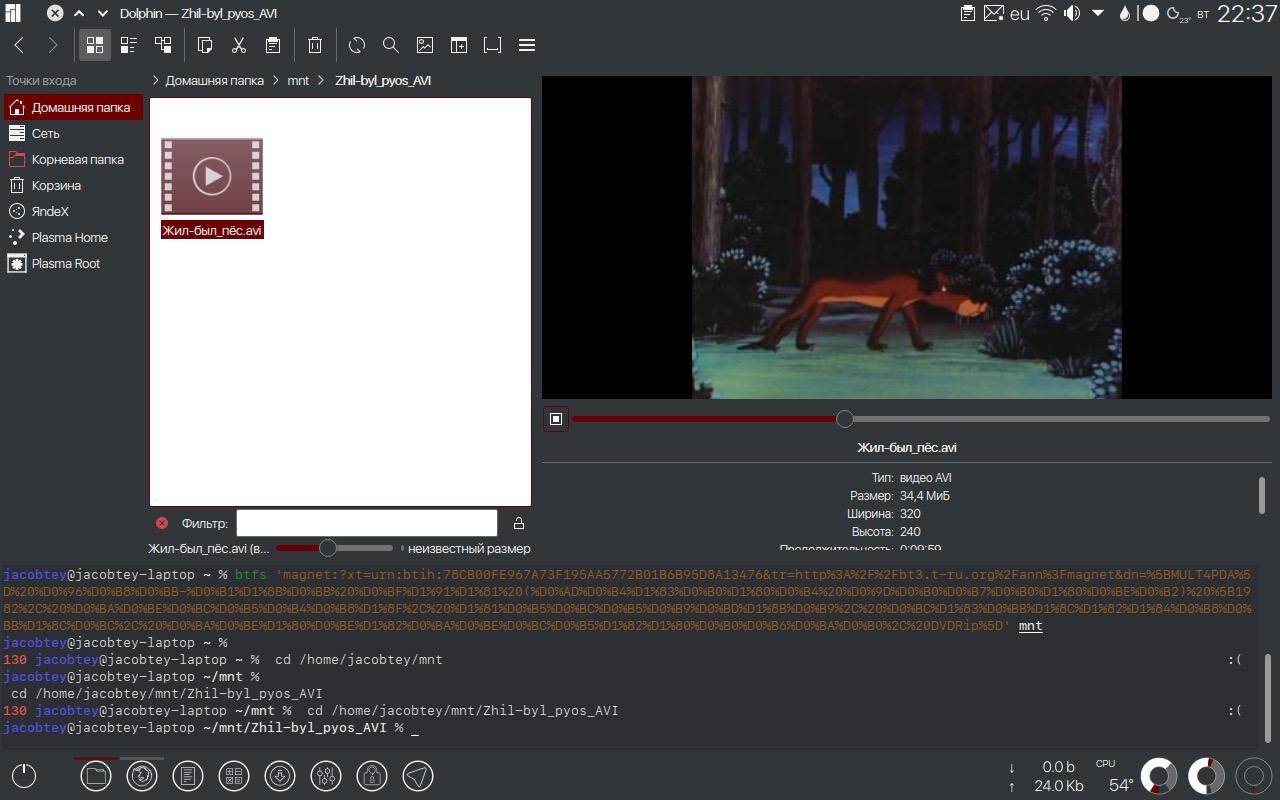Viewport: 1280px width, 800px height.
Task: Expand breadcrumb chevron before mnt
Action: (x=275, y=80)
